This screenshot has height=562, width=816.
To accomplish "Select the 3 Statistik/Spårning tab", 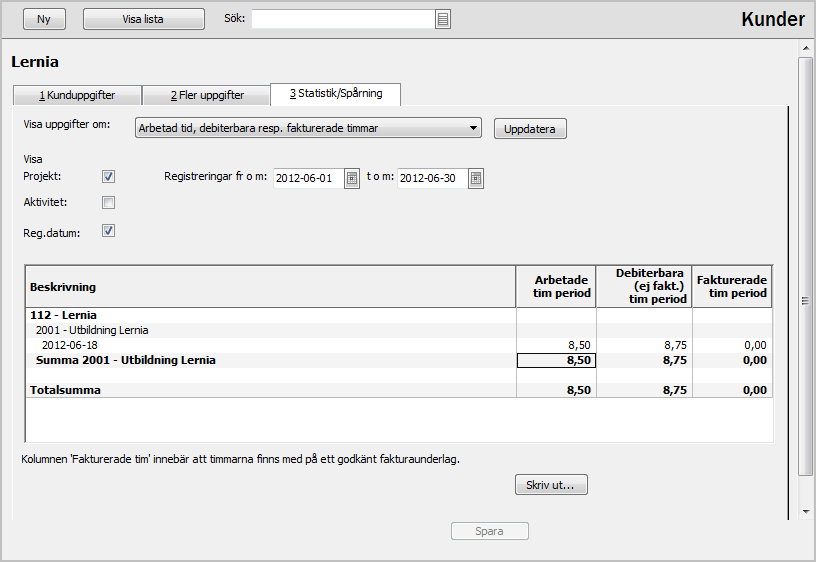I will (x=336, y=94).
